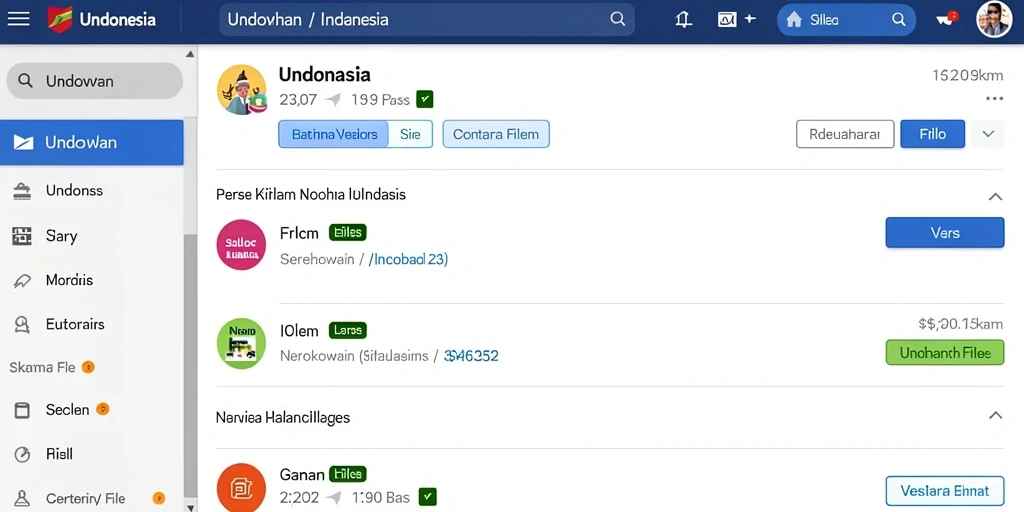Click the Undovhan / Indanesia search field
1024x512 pixels.
[x=426, y=19]
